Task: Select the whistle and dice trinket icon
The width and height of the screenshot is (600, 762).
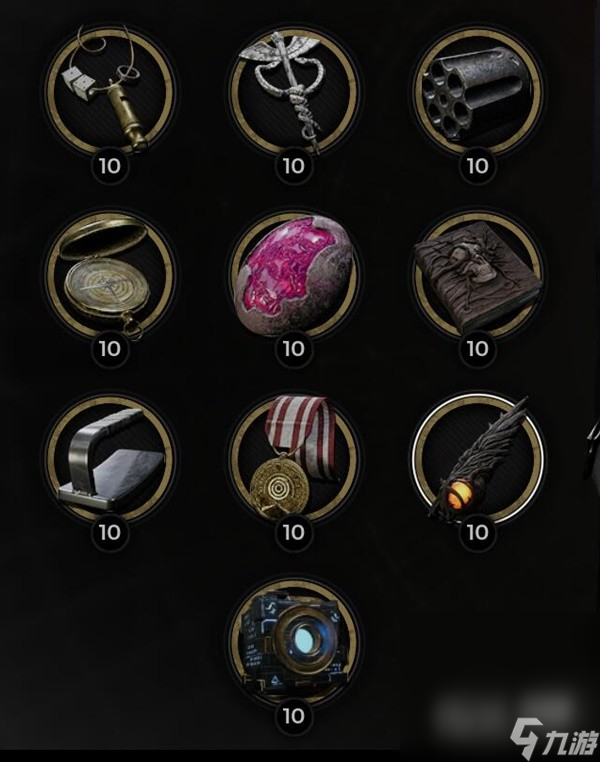Action: (x=109, y=91)
